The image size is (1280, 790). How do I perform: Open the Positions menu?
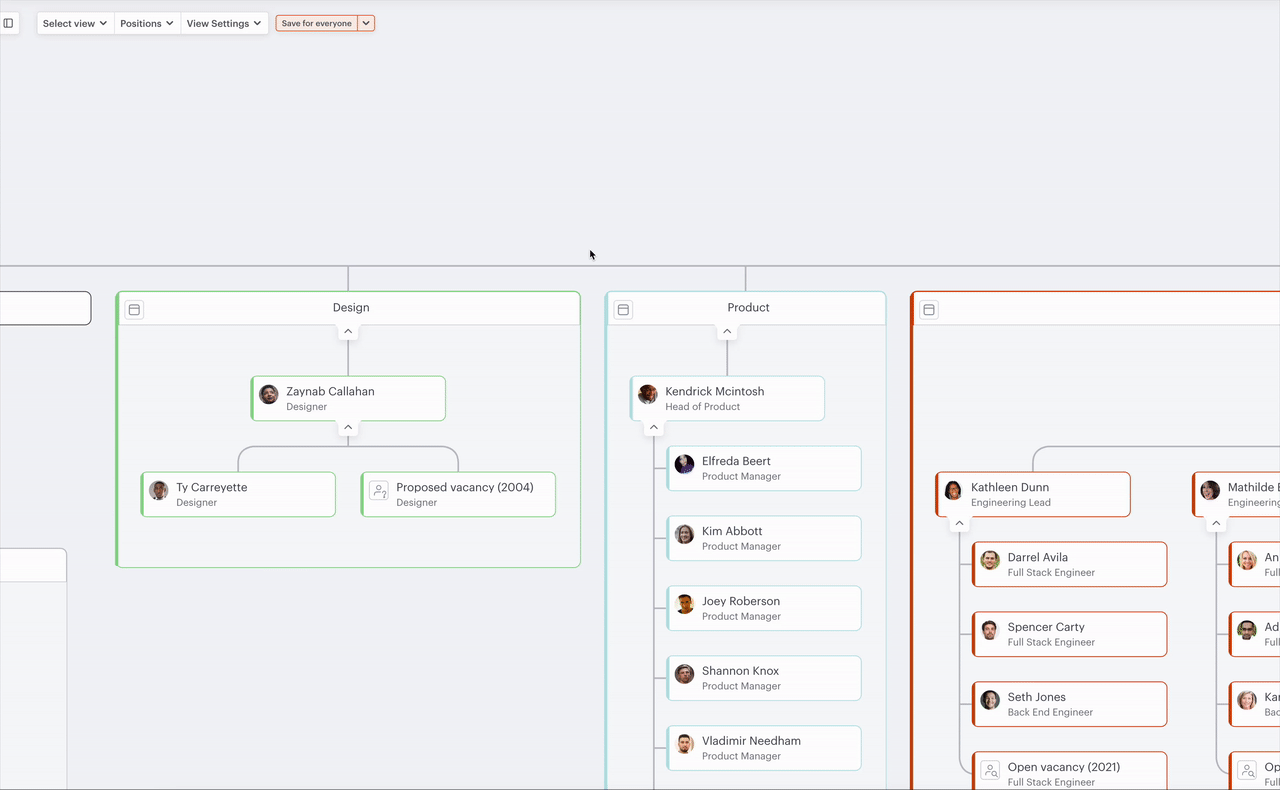pos(146,23)
